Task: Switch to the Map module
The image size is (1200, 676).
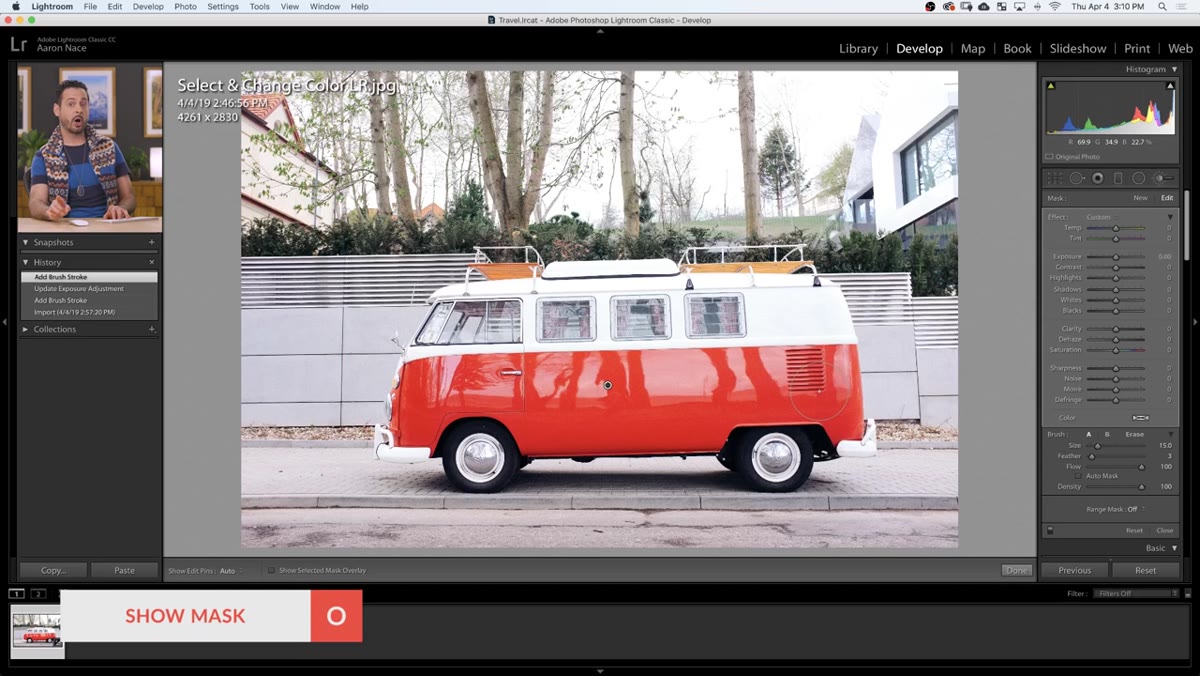Action: [x=973, y=48]
